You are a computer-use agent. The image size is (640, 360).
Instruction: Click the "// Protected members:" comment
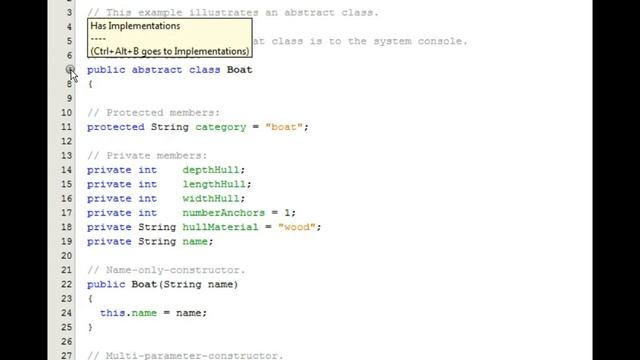(x=153, y=113)
